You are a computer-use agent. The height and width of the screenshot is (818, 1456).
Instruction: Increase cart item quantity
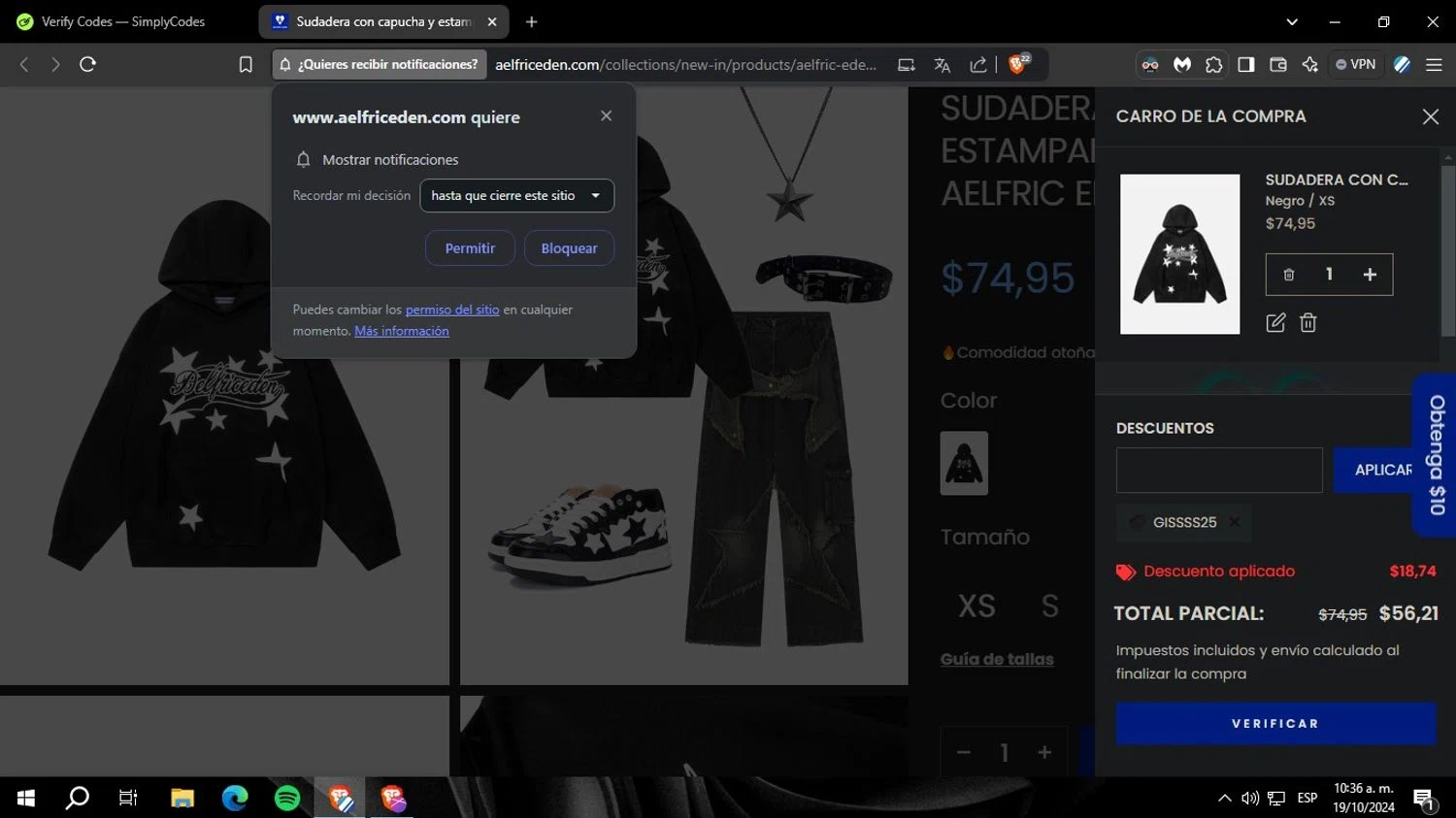pos(1370,275)
